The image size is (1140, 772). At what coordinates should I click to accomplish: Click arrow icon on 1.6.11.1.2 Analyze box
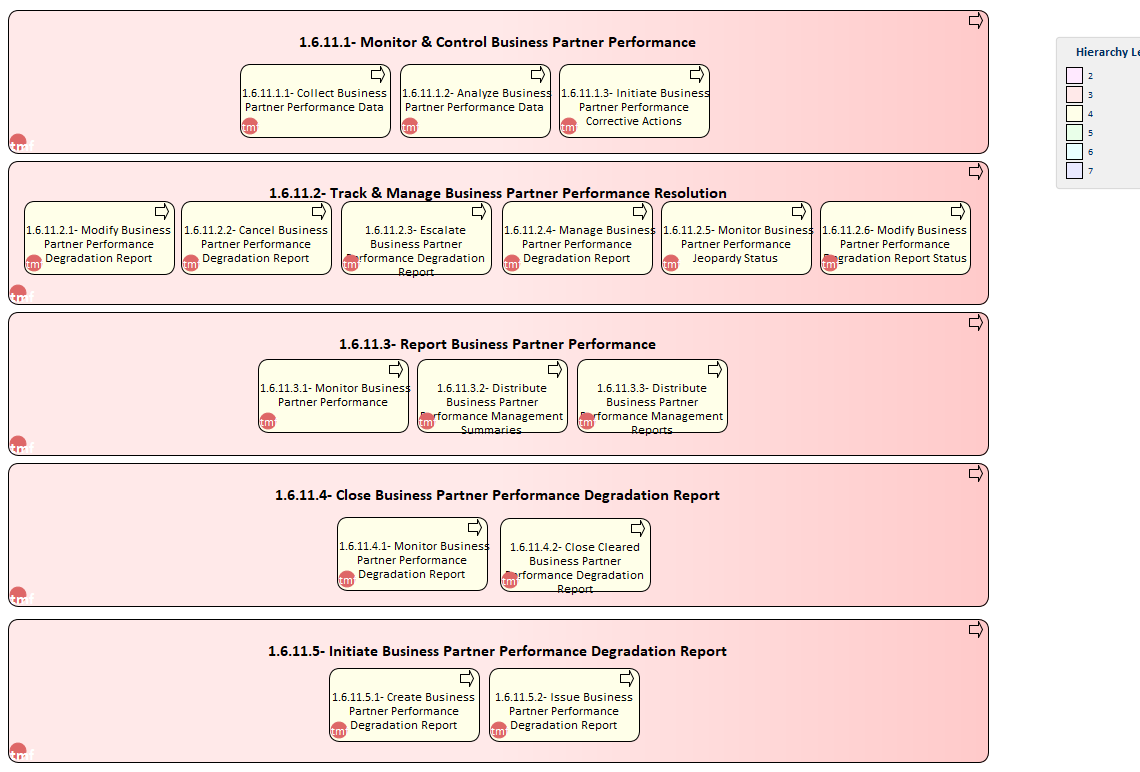point(538,74)
